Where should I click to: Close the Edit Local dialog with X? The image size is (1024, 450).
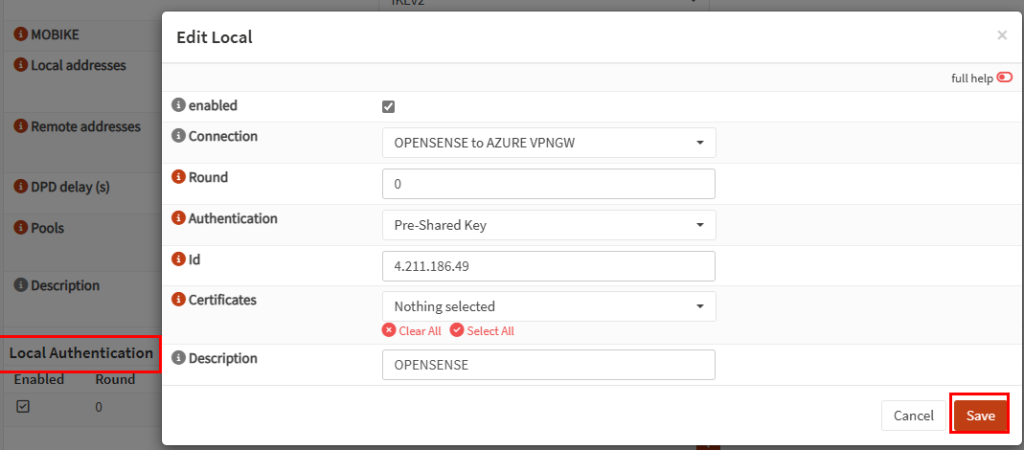pyautogui.click(x=1002, y=35)
